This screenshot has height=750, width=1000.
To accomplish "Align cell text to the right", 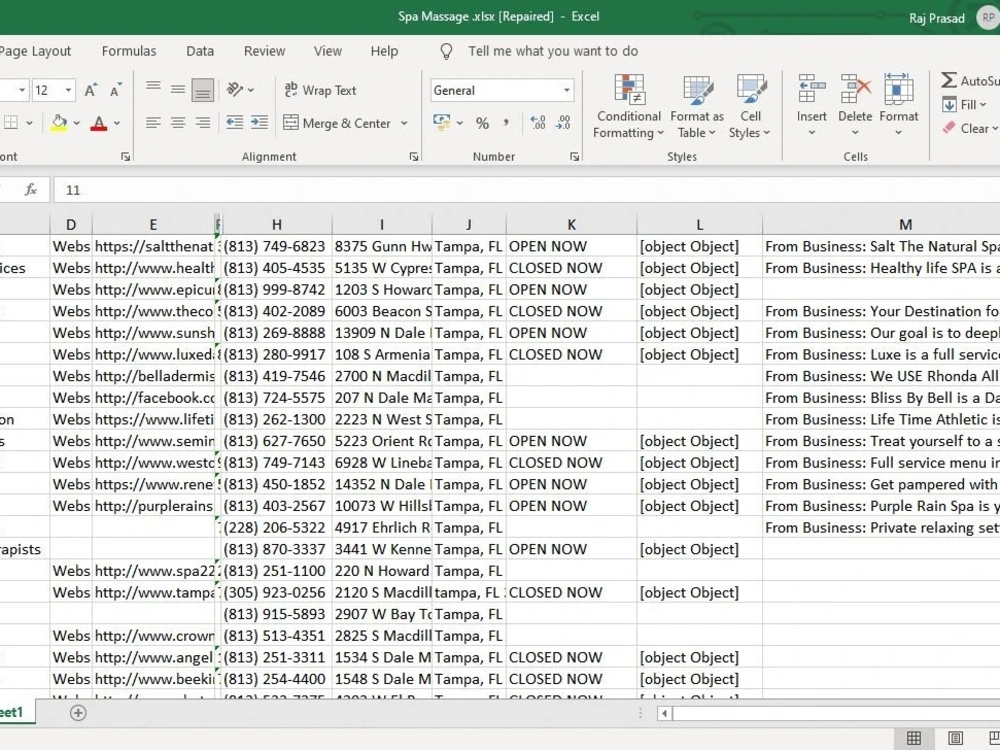I will tap(203, 122).
